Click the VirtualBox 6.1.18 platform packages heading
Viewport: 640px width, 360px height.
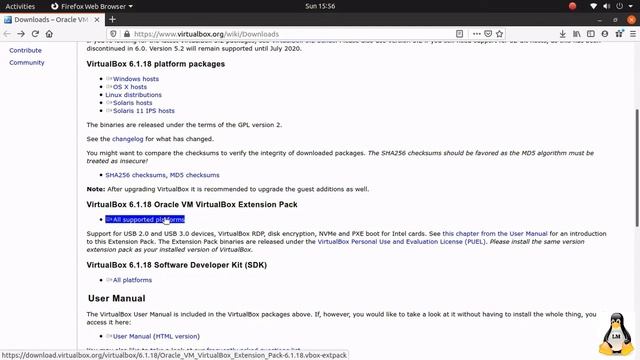click(x=156, y=64)
